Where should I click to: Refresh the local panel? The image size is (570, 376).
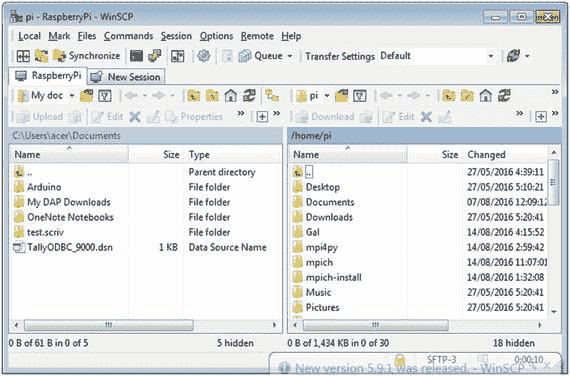249,96
